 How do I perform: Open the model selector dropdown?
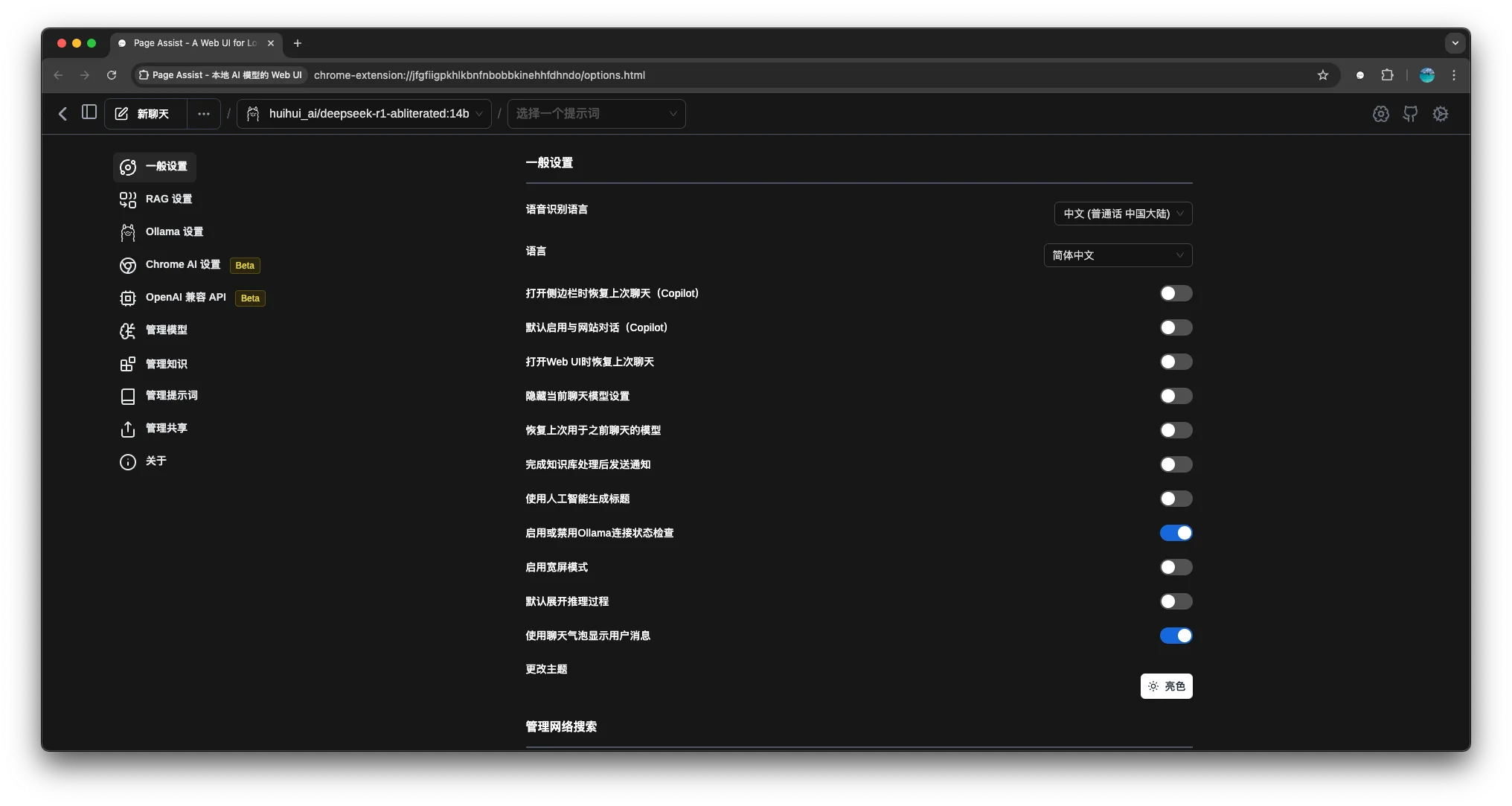pyautogui.click(x=365, y=114)
